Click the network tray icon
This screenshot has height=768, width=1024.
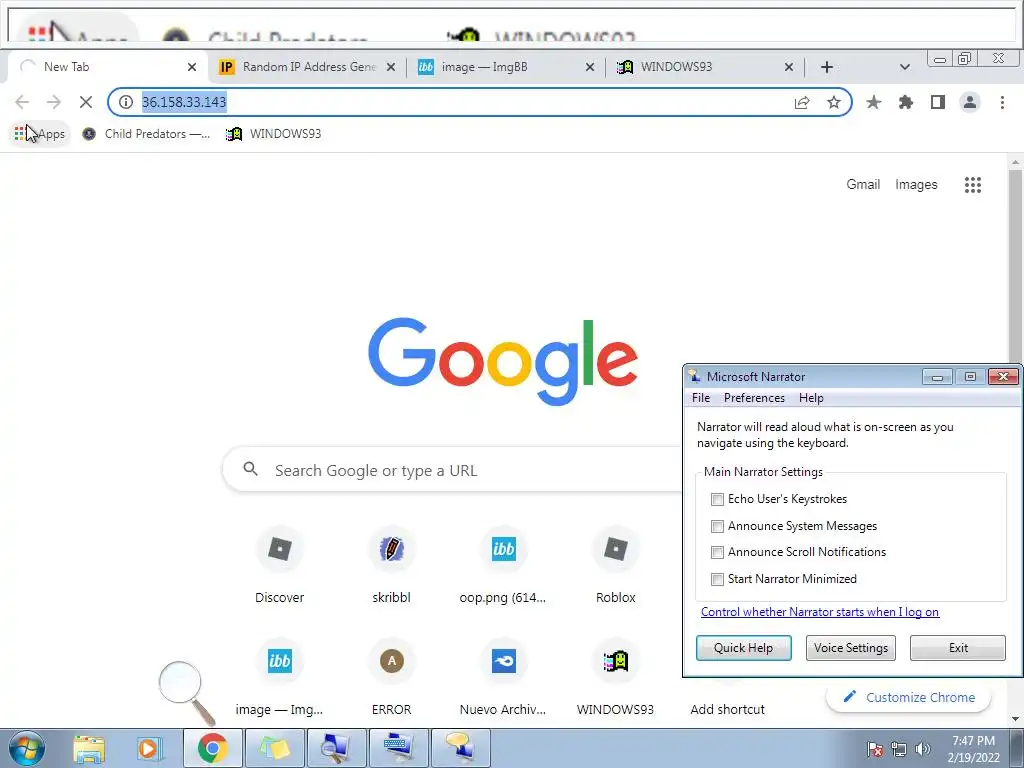[899, 750]
